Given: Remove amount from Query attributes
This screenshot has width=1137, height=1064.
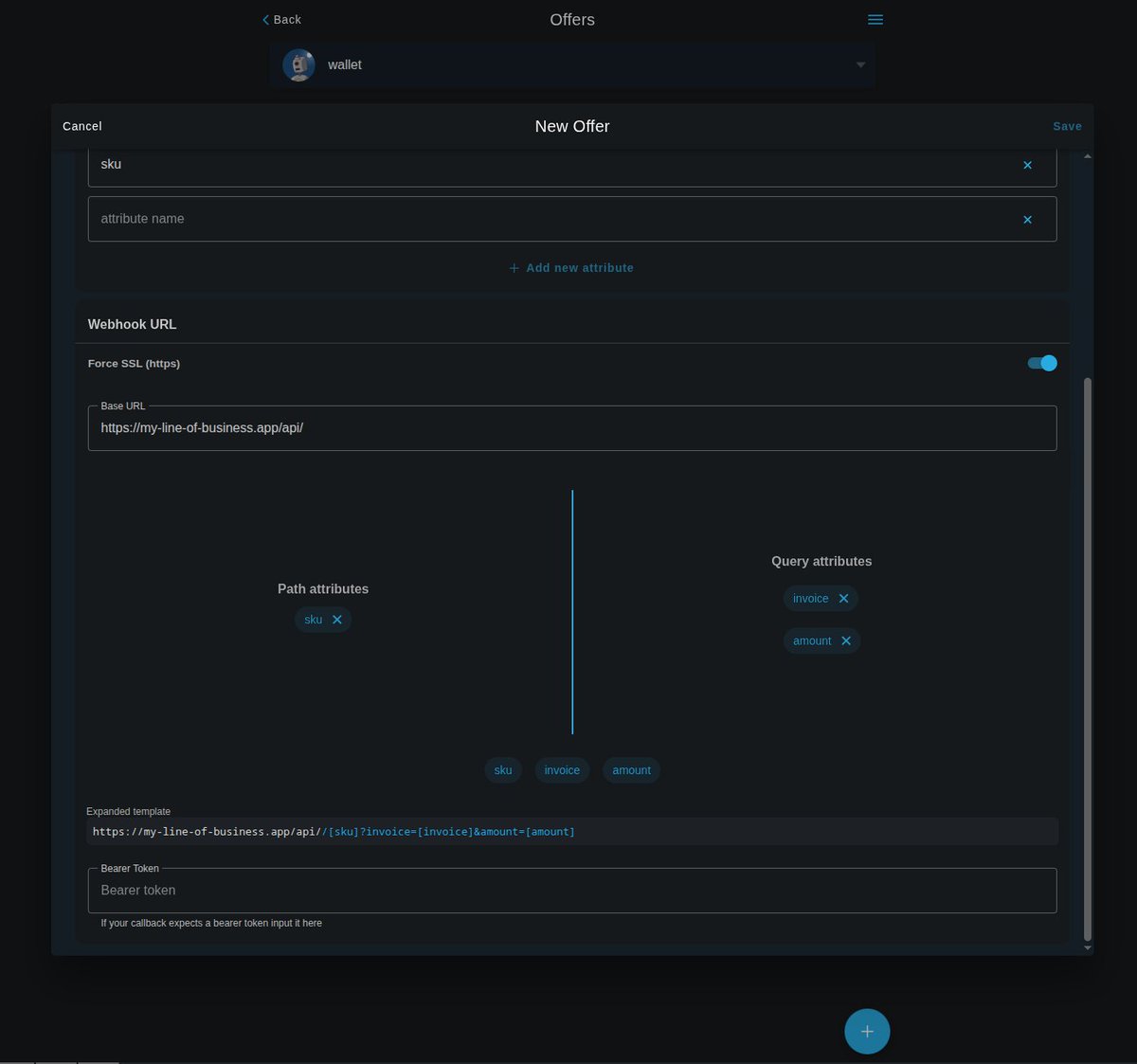Looking at the screenshot, I should click(846, 641).
